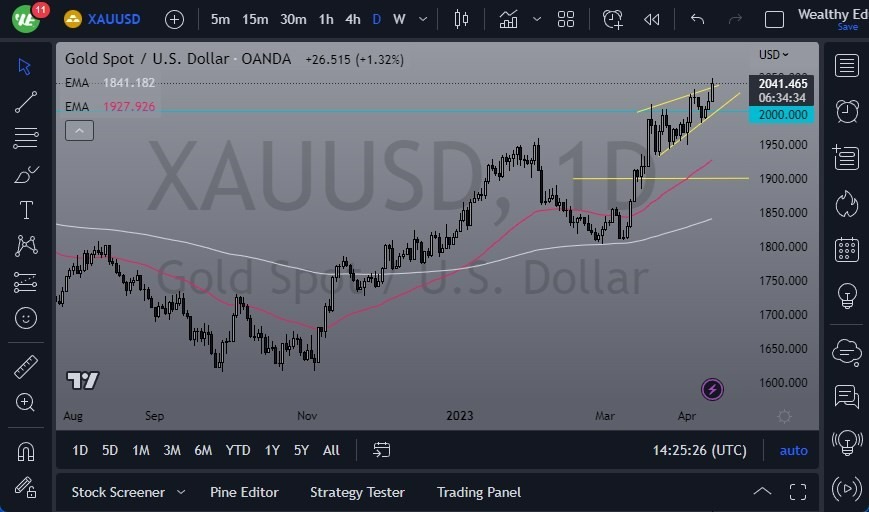Toggle lock on drawing mode pencil
This screenshot has width=869, height=512.
(x=25, y=487)
